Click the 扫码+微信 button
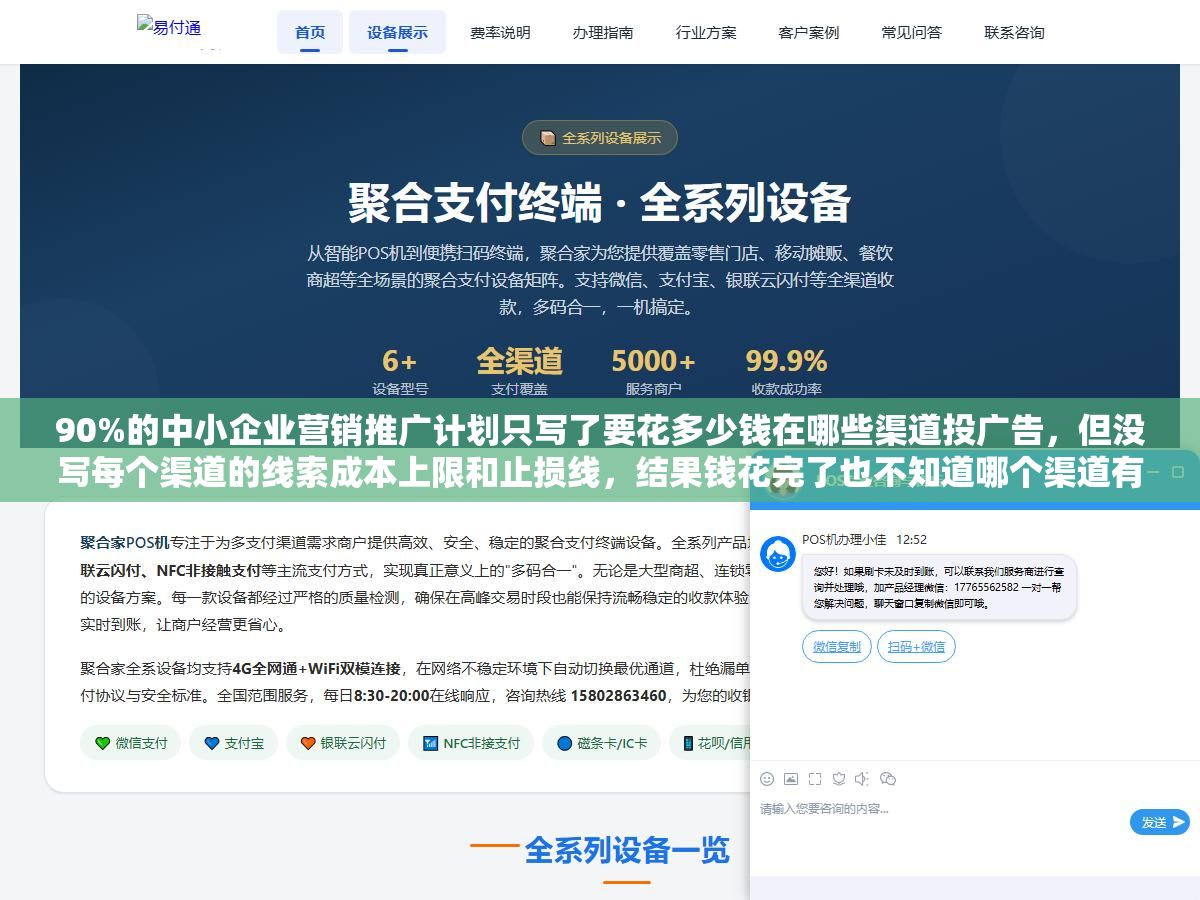1200x900 pixels. click(x=916, y=647)
